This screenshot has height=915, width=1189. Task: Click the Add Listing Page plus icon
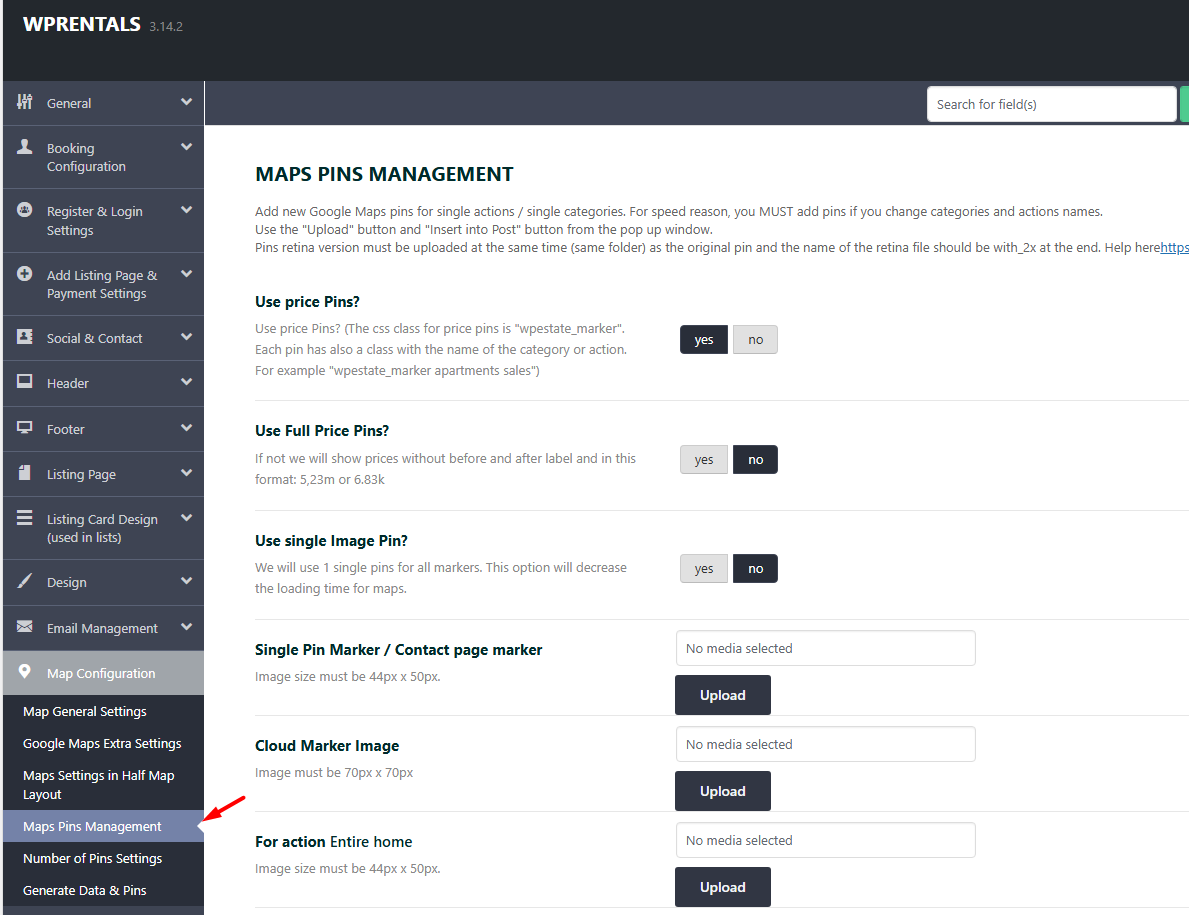pyautogui.click(x=25, y=274)
